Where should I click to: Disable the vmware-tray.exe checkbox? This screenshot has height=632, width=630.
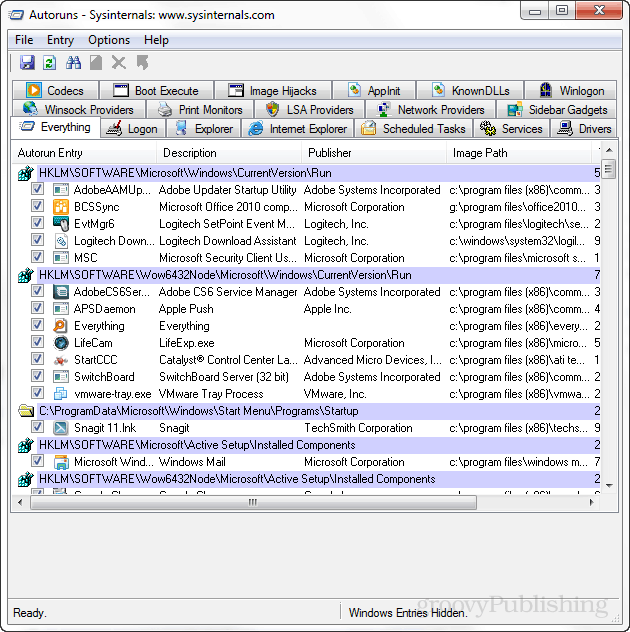[x=37, y=393]
